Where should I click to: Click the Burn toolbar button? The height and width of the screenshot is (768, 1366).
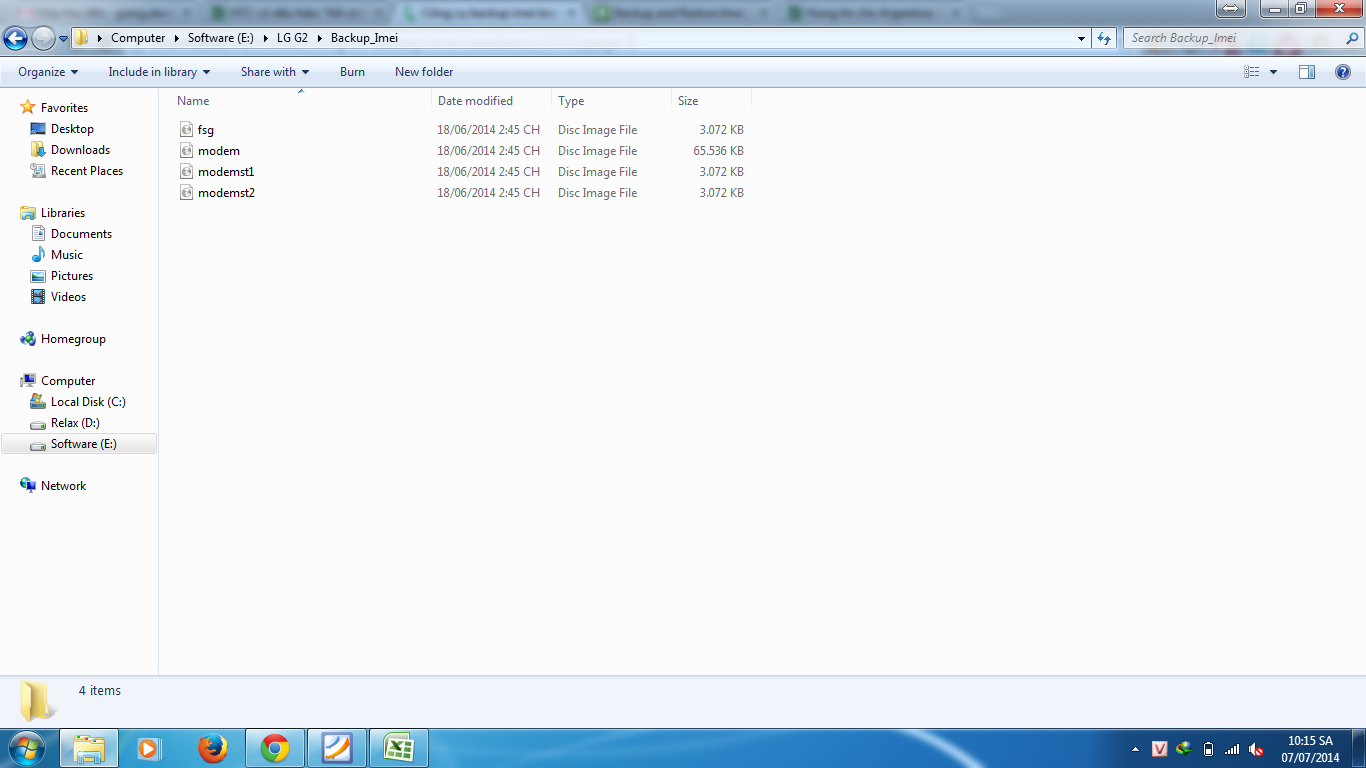tap(352, 72)
